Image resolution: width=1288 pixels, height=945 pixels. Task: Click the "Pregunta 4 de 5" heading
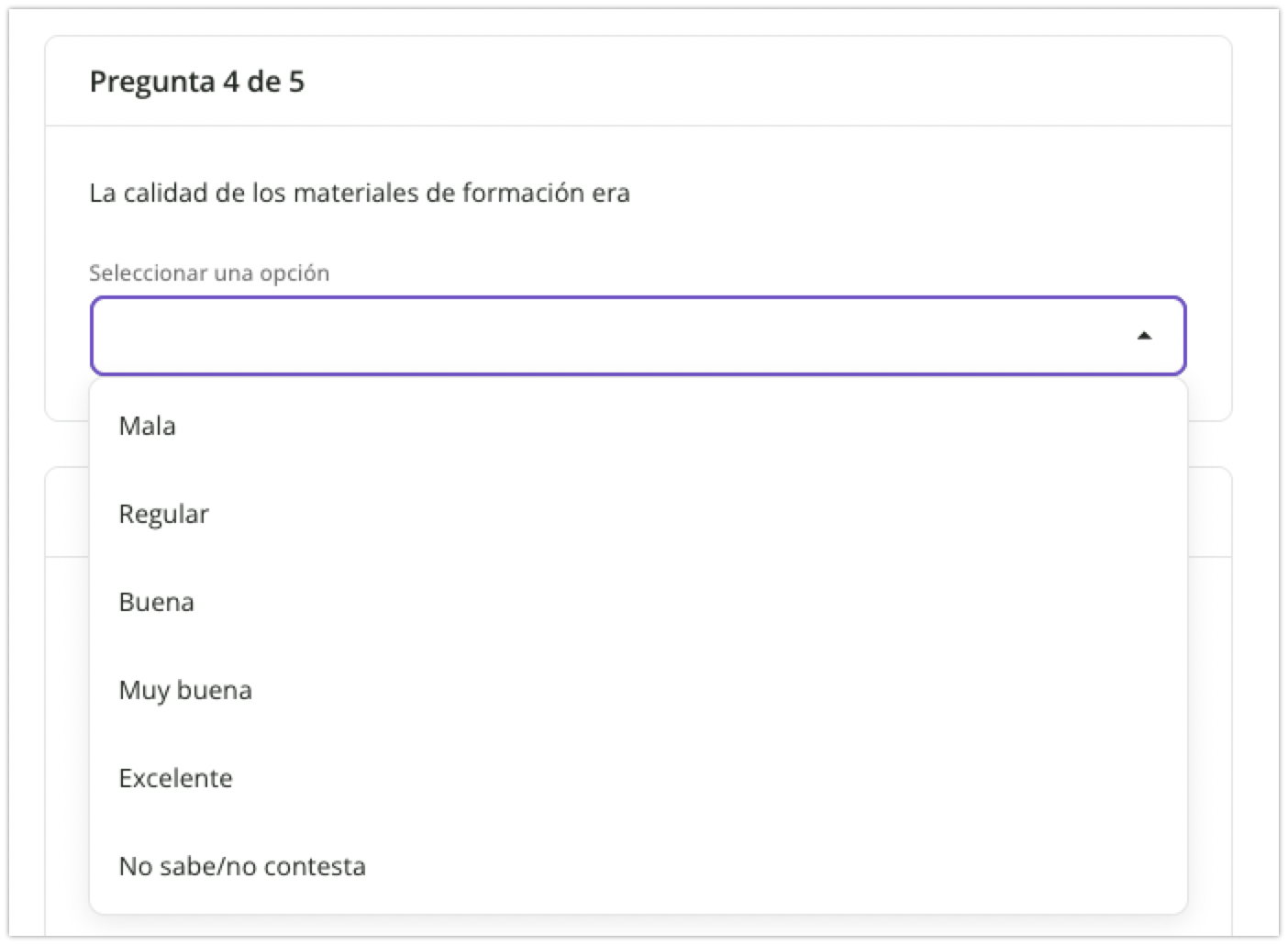197,82
